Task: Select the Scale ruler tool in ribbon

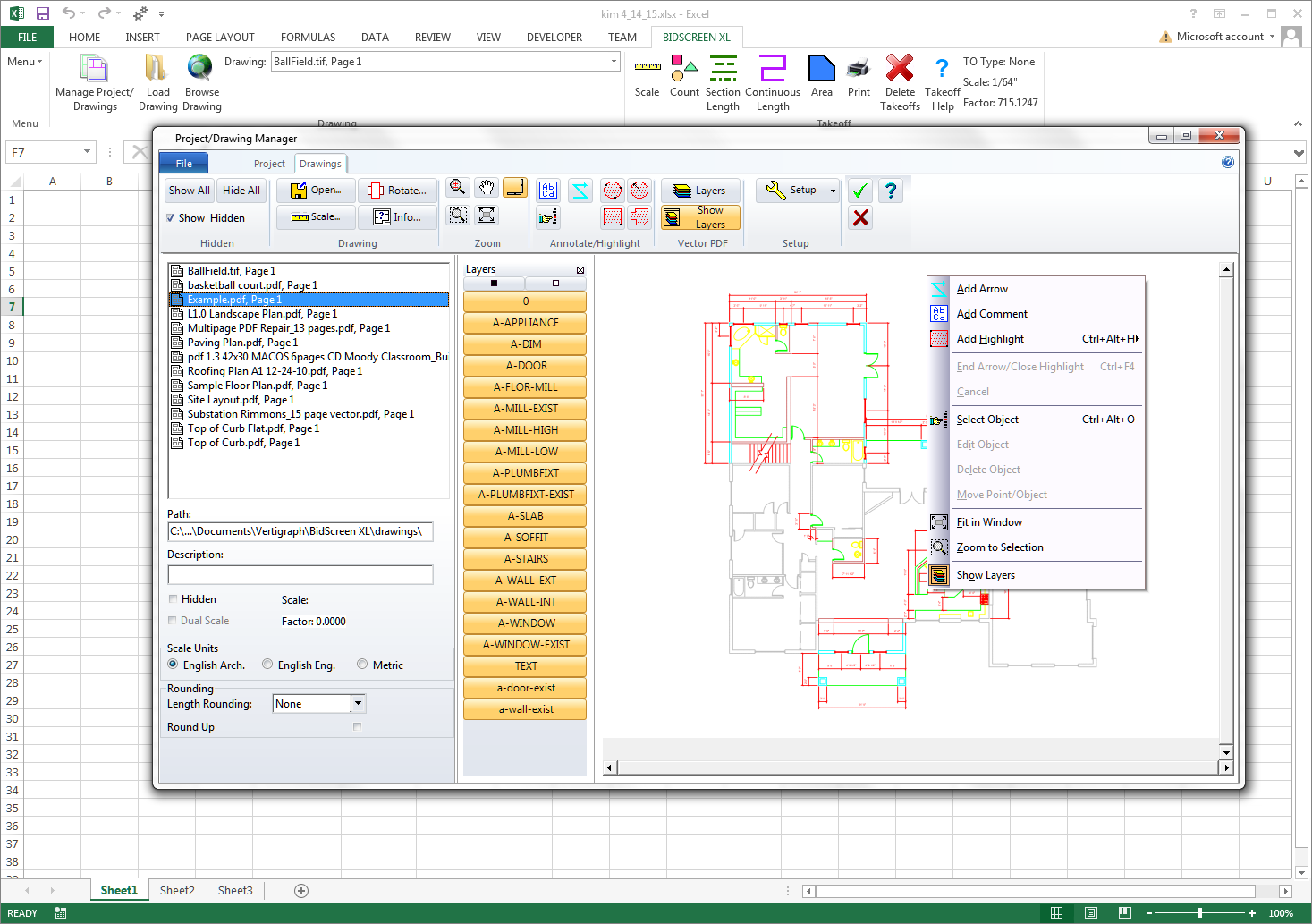Action: pos(647,76)
